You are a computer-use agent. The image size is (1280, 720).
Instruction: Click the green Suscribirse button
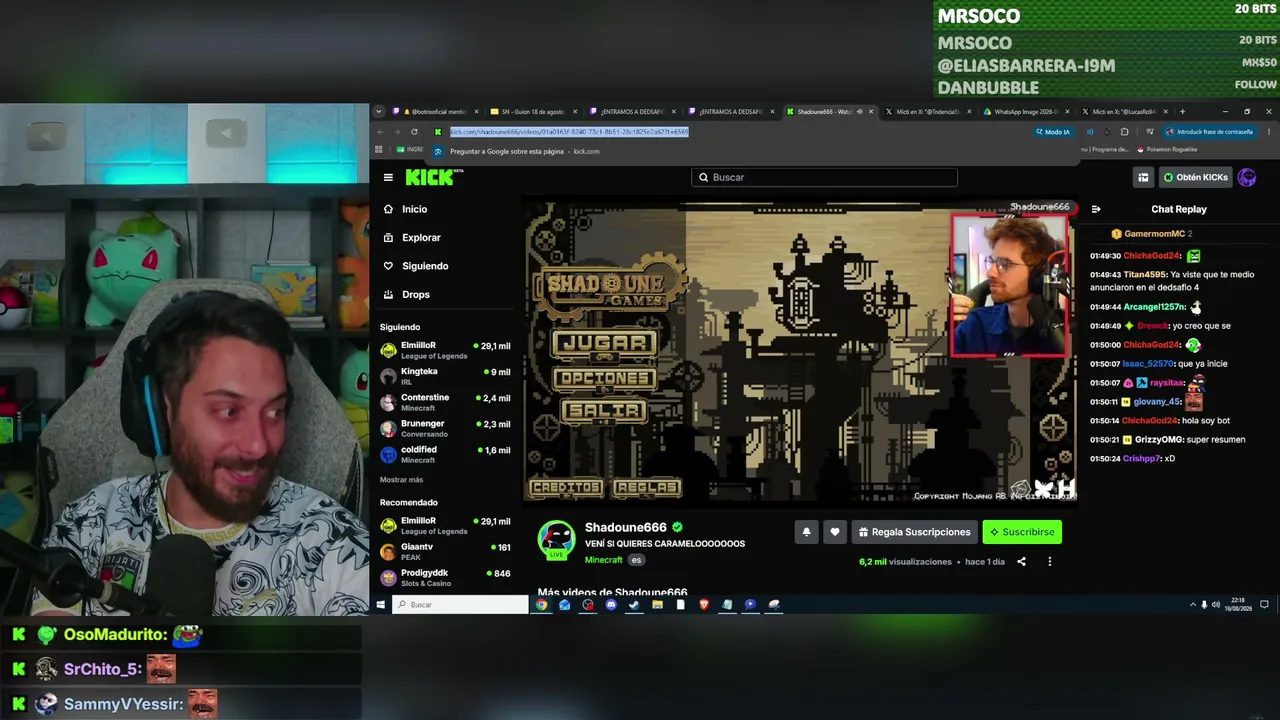pos(1022,532)
